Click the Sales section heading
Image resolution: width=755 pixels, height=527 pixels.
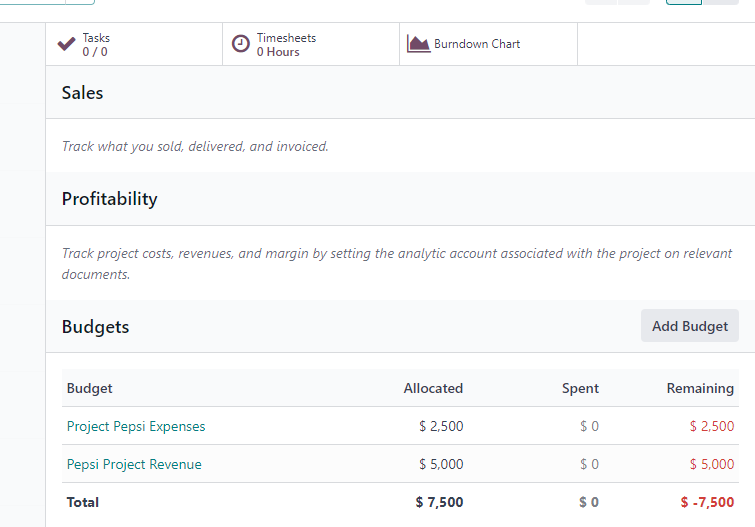pos(82,92)
